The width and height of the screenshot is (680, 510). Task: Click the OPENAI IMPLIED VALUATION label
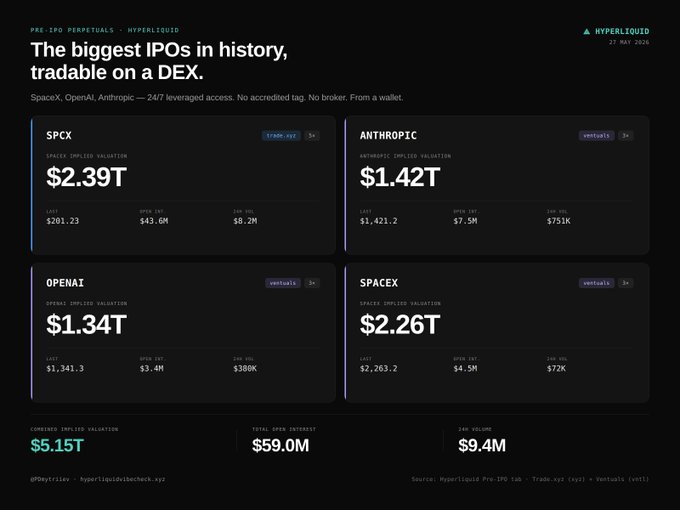[87, 303]
